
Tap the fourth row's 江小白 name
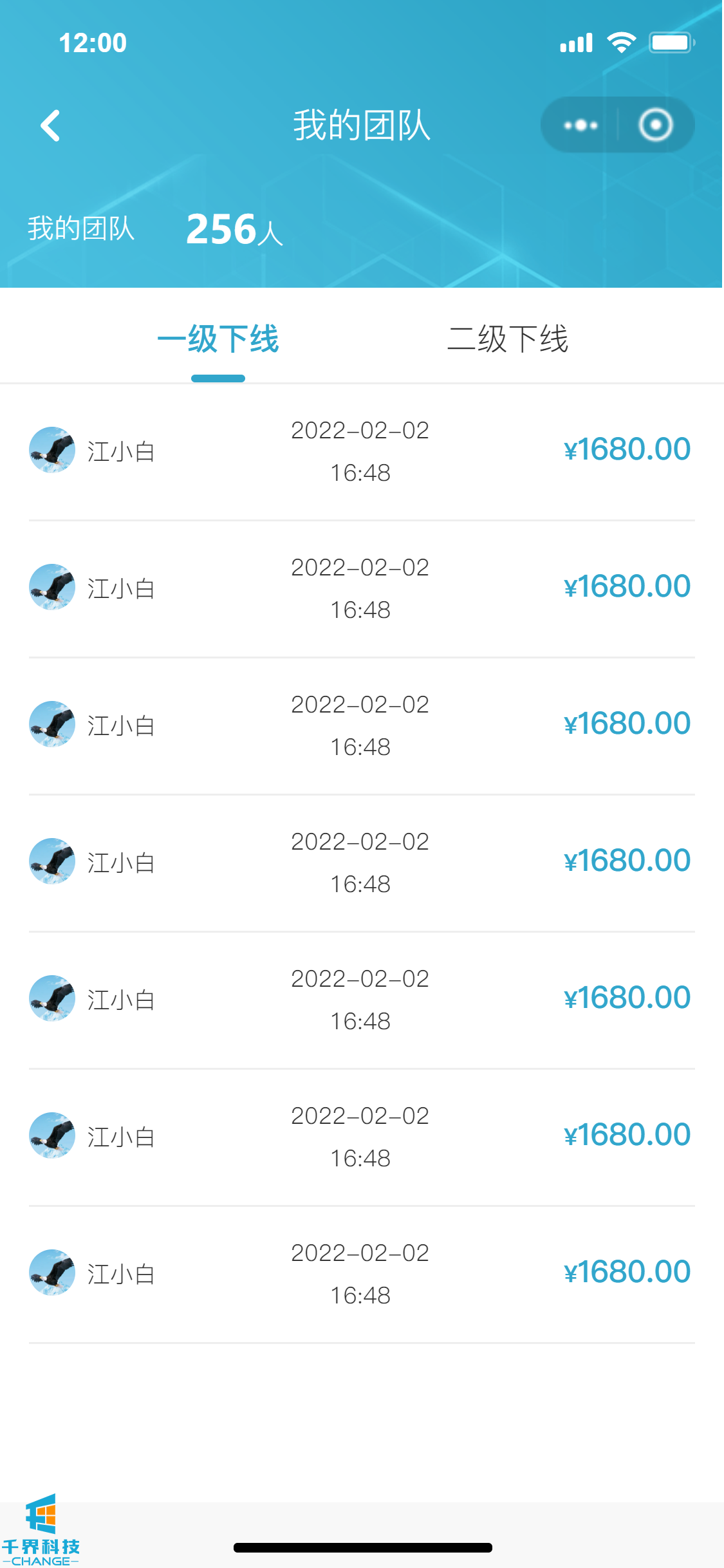click(x=121, y=863)
